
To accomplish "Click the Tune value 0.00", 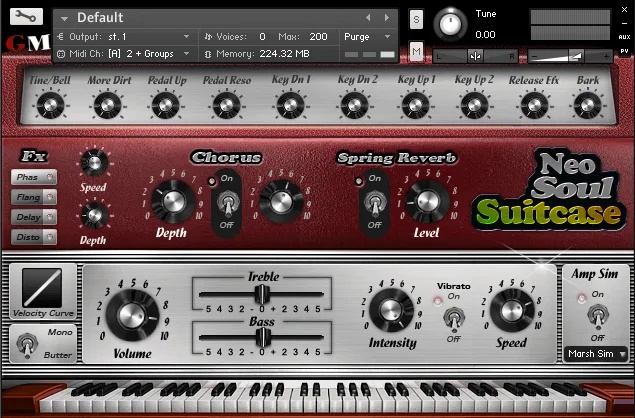I will pos(485,34).
